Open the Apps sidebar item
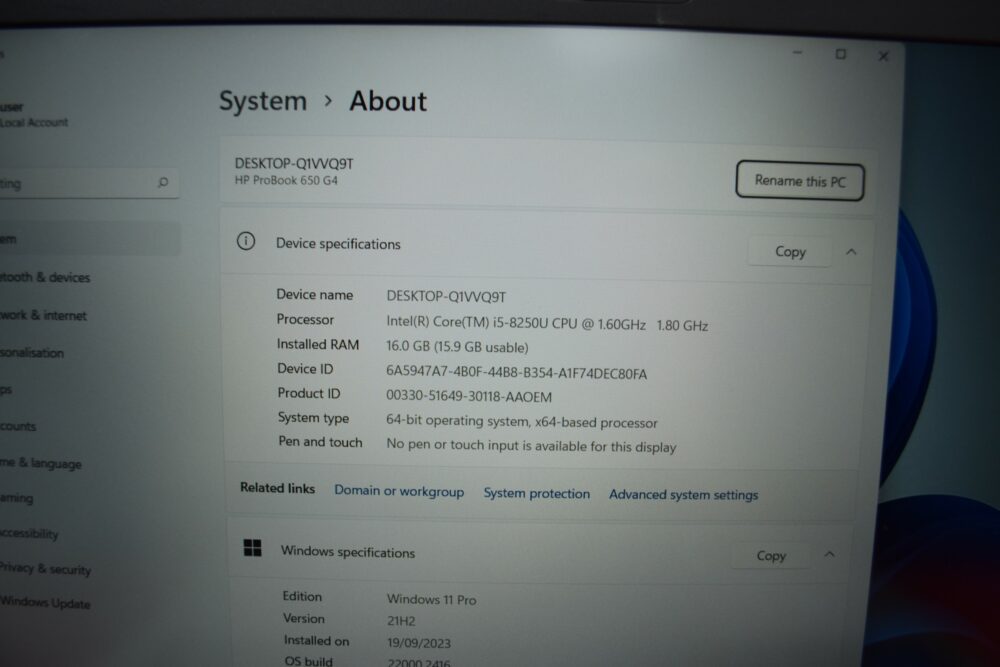 [6, 390]
